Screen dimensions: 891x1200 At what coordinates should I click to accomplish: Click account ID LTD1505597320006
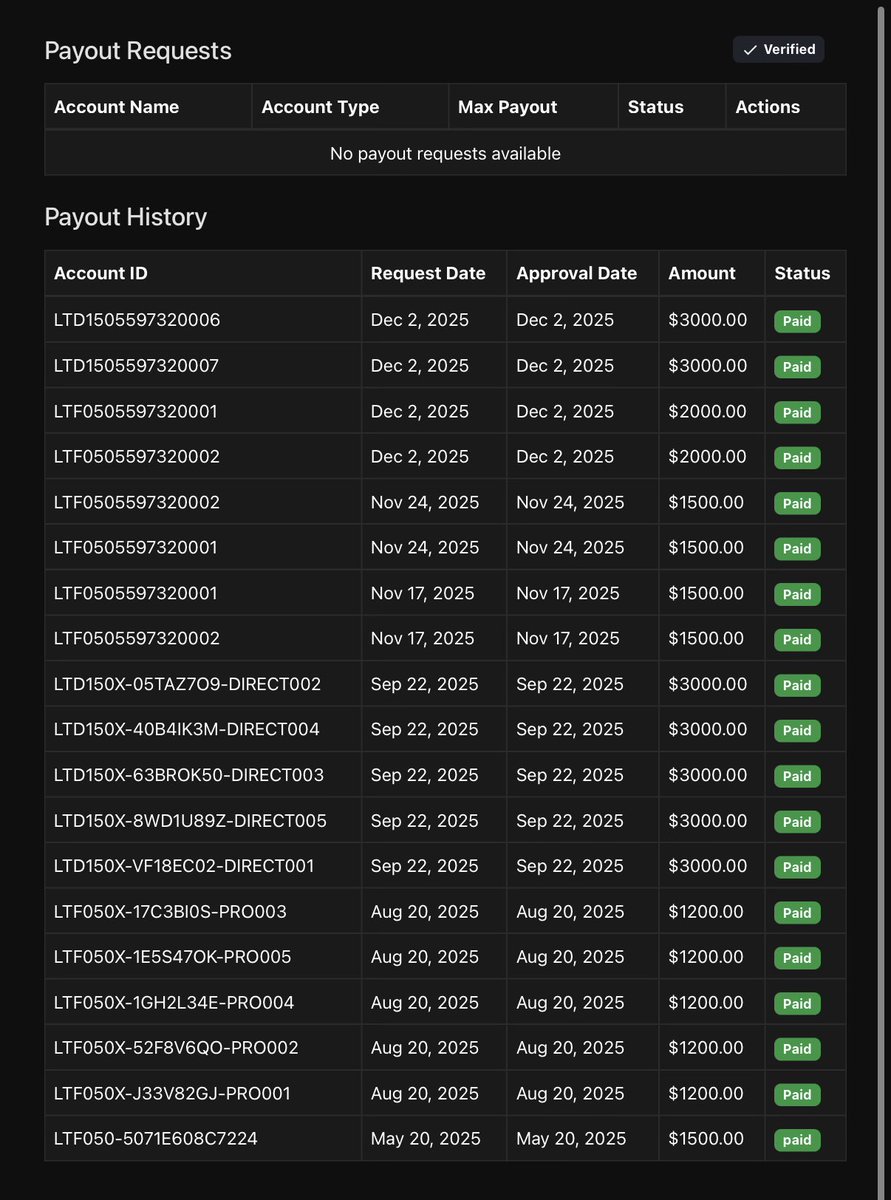tap(137, 320)
